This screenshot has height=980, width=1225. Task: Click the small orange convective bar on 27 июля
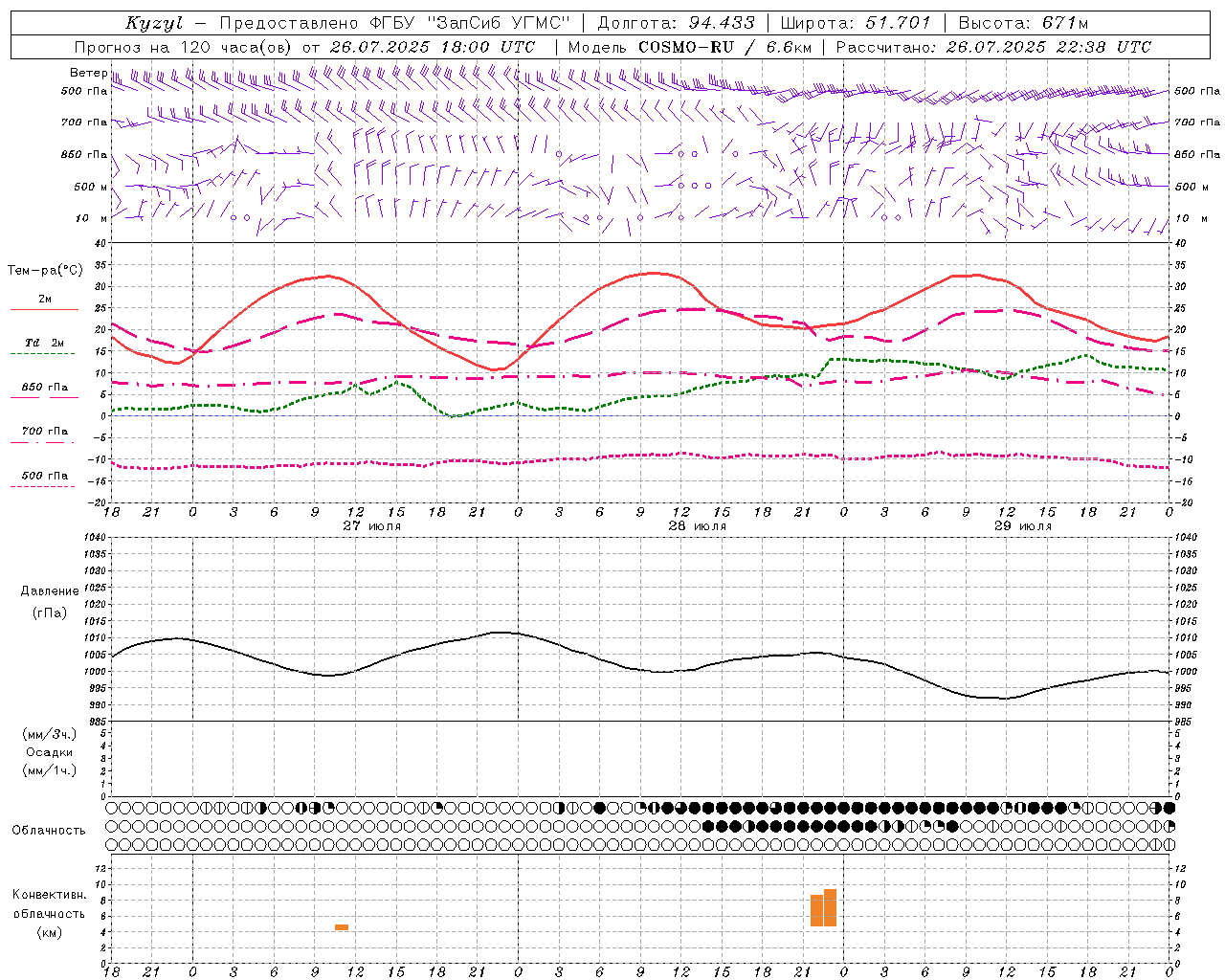342,926
